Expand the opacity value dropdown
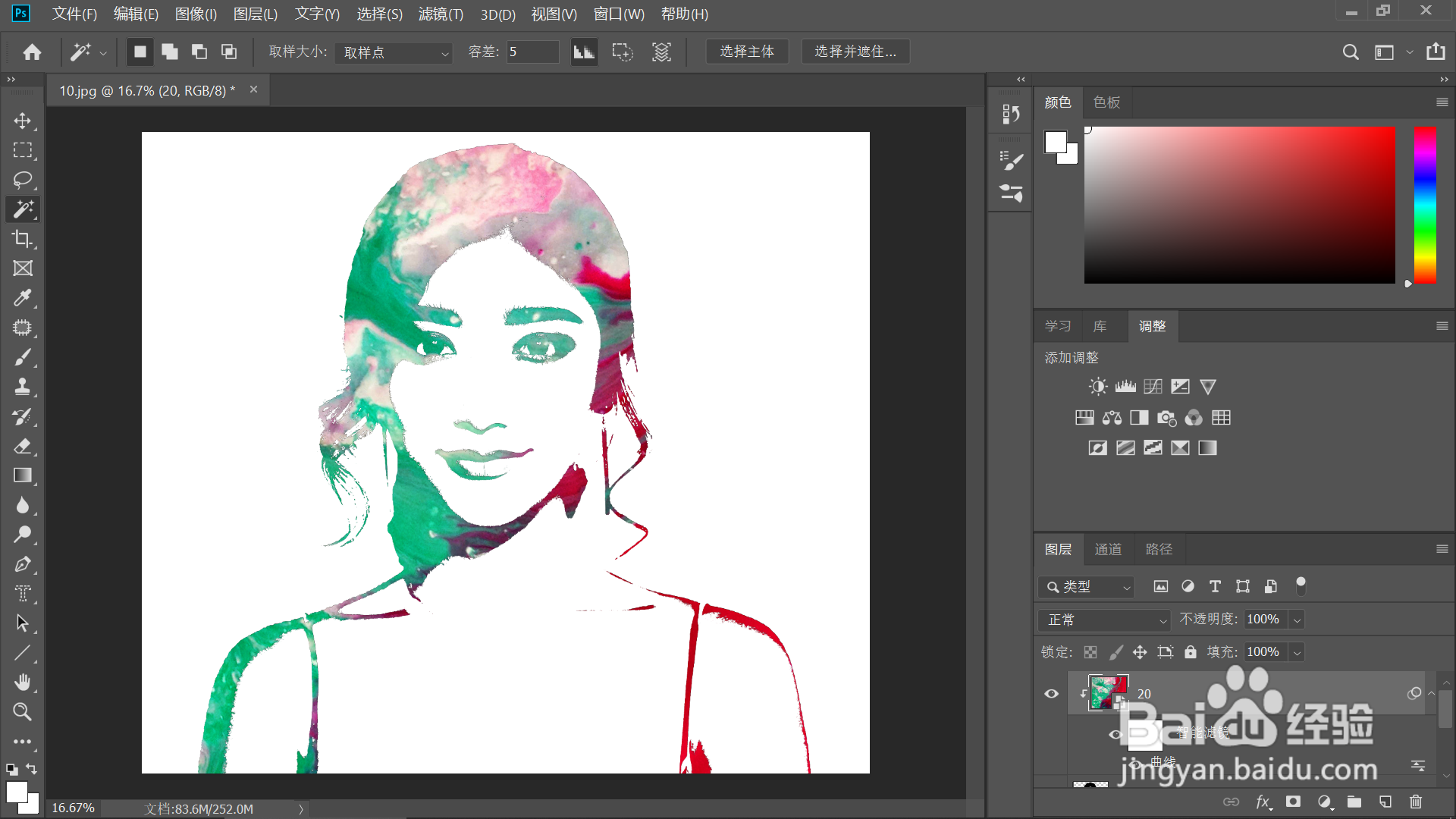 (x=1298, y=620)
